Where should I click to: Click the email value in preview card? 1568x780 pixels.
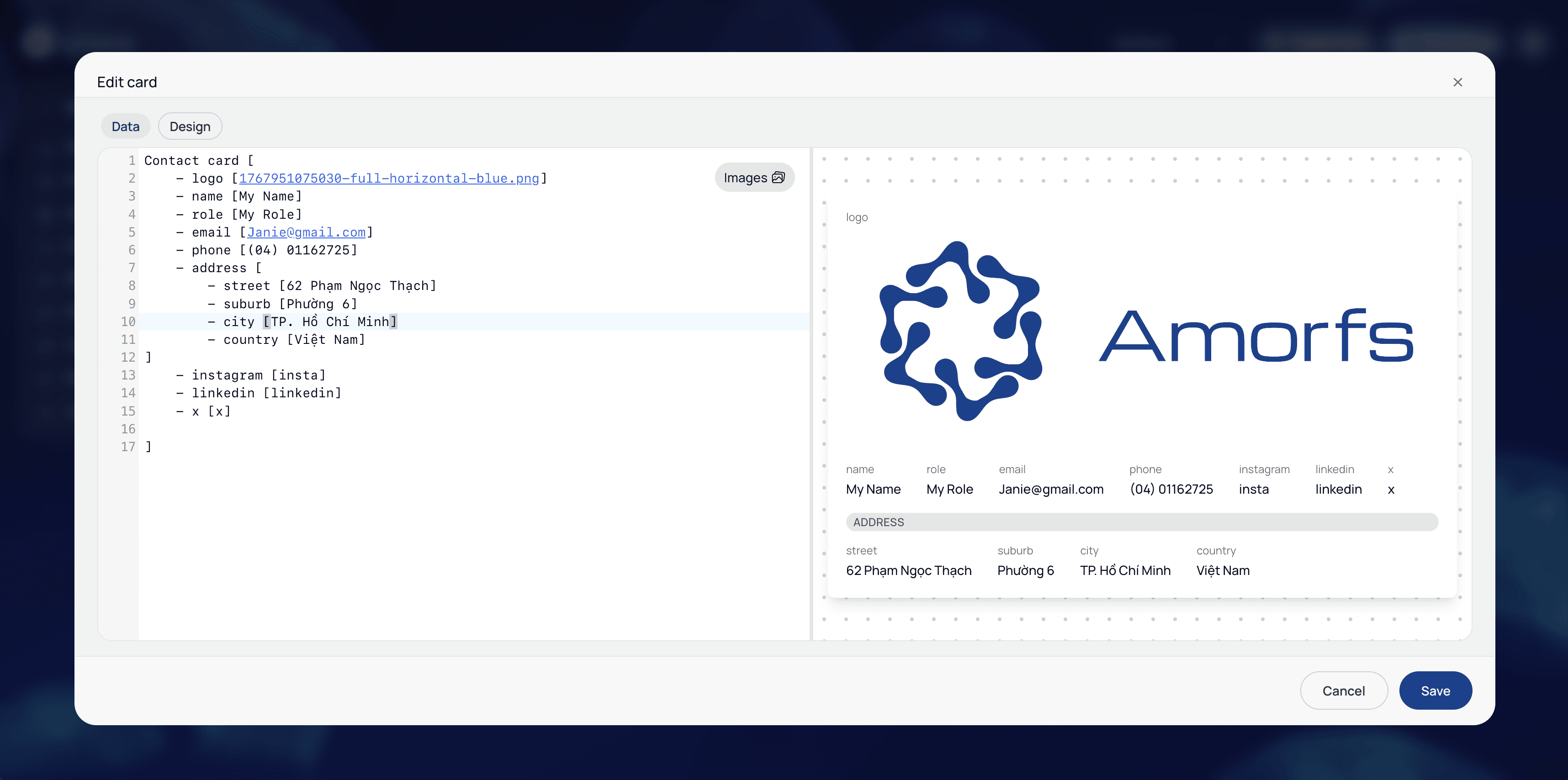pos(1051,489)
